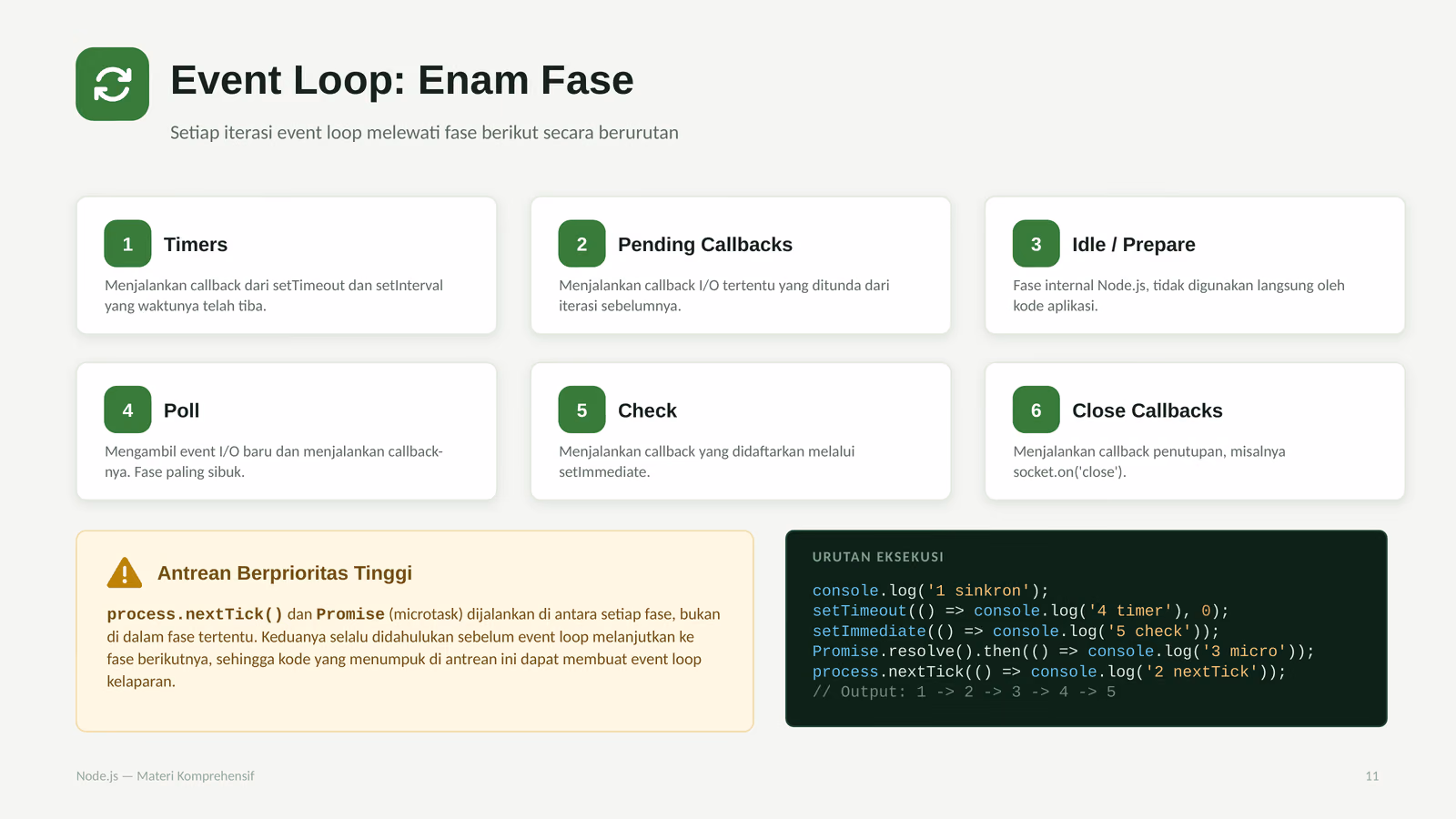Click the bold 'Promise' word in the warning box
This screenshot has width=1456, height=819.
tap(350, 614)
